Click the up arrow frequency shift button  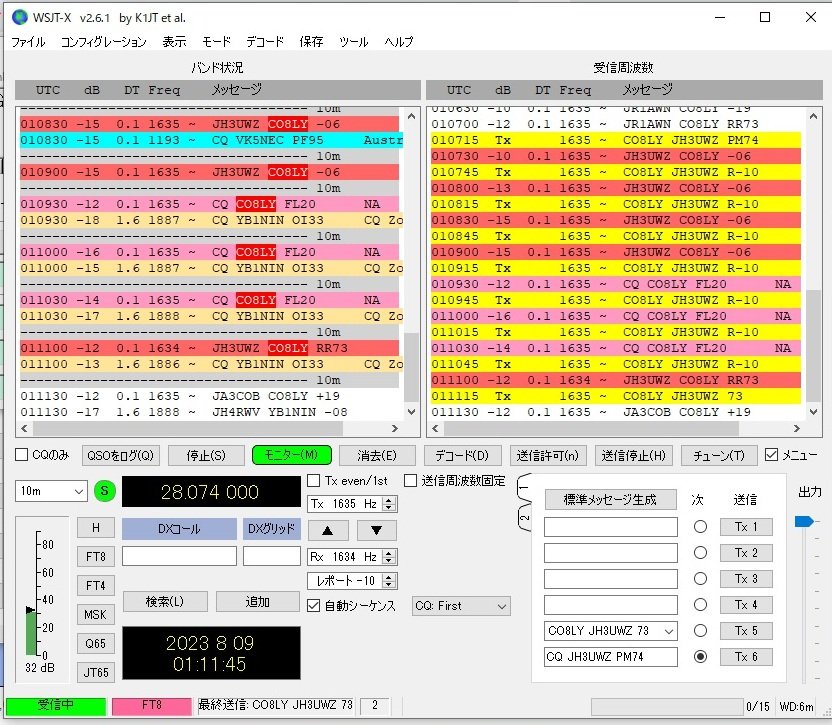coord(328,530)
